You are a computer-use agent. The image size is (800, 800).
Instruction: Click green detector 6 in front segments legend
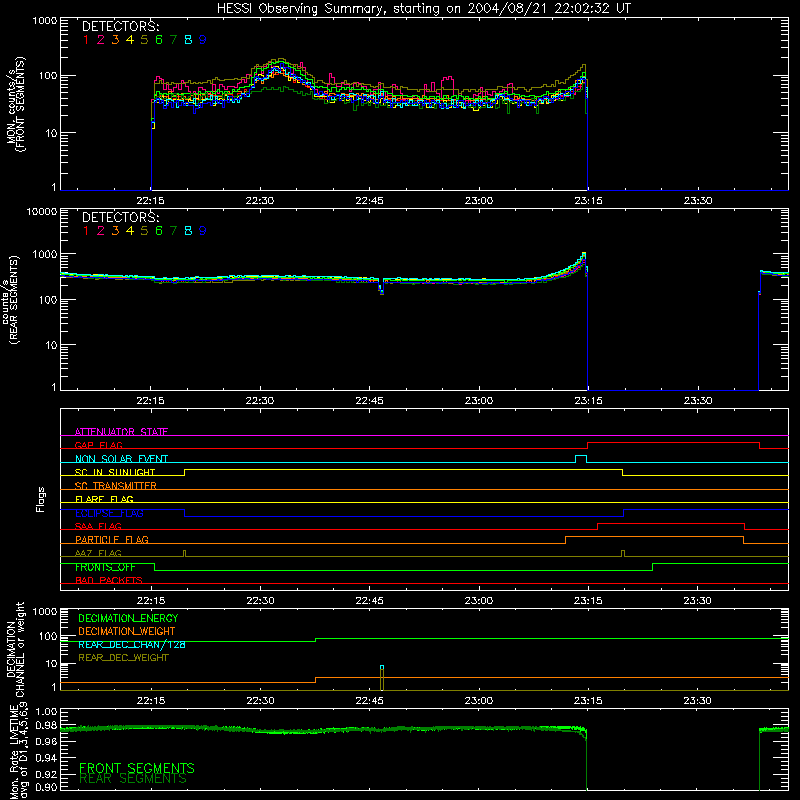[x=159, y=40]
